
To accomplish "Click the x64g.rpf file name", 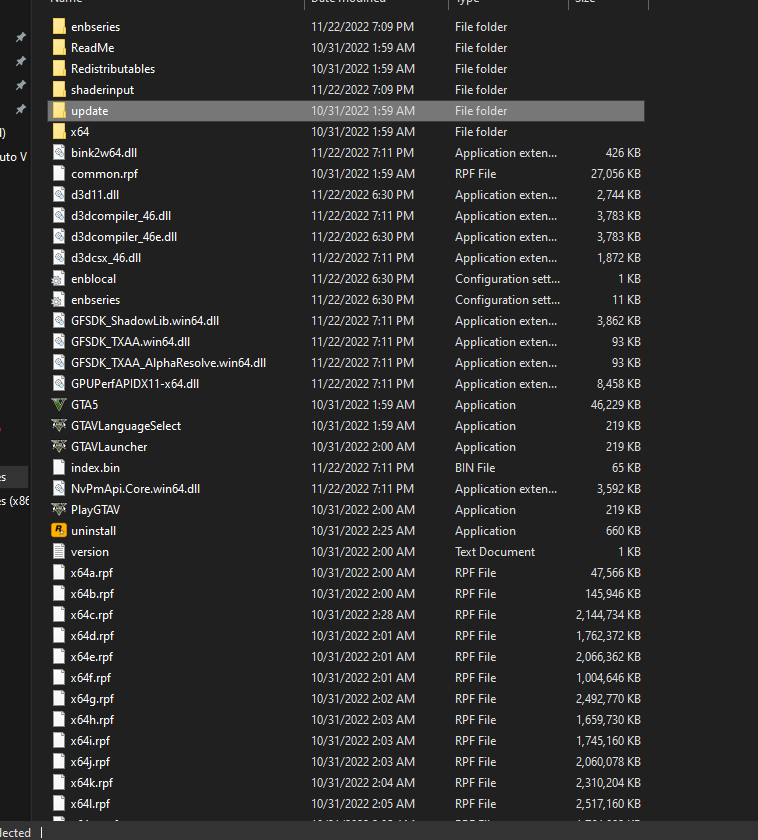I will click(x=92, y=699).
